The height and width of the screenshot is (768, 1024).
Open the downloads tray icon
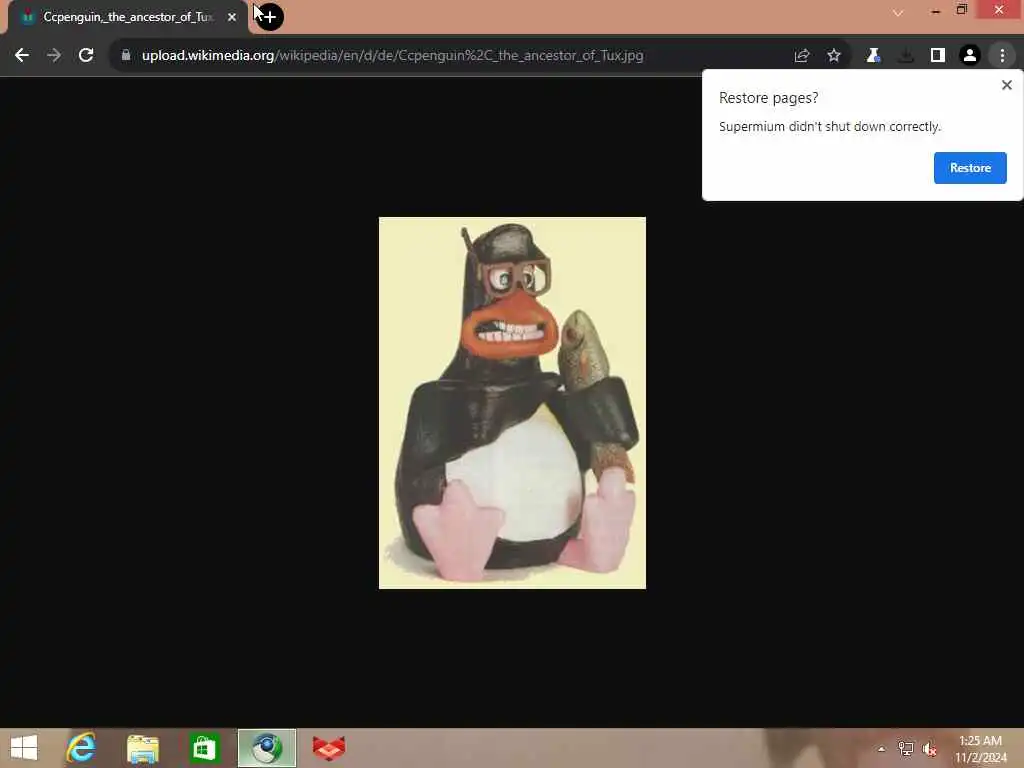click(905, 56)
